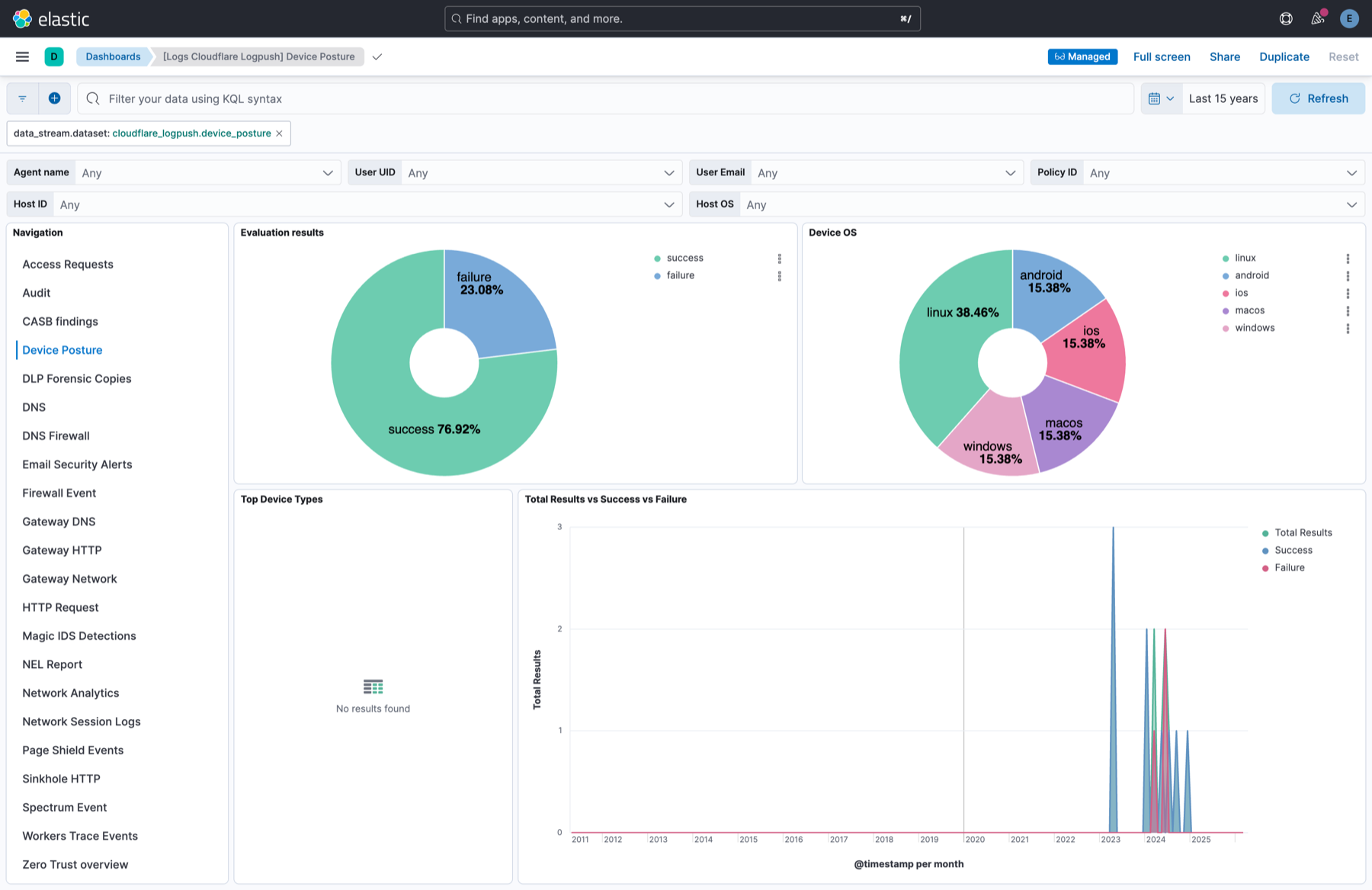This screenshot has width=1372, height=890.
Task: Click the Share button
Action: click(x=1225, y=56)
